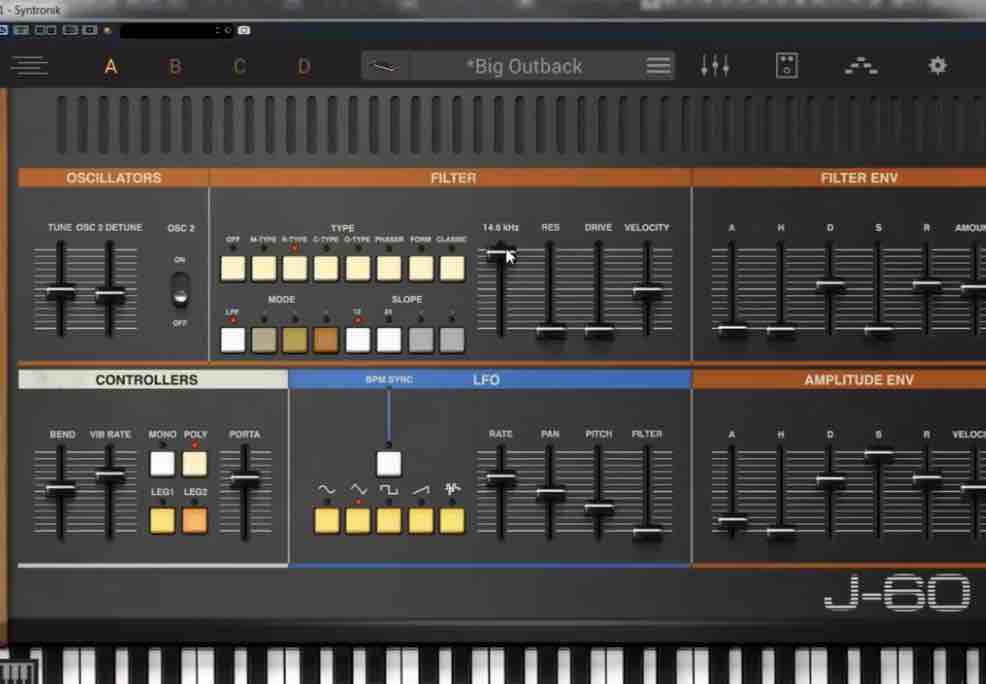The width and height of the screenshot is (986, 684).
Task: Click the LFO PAN slider handle
Action: click(x=550, y=494)
